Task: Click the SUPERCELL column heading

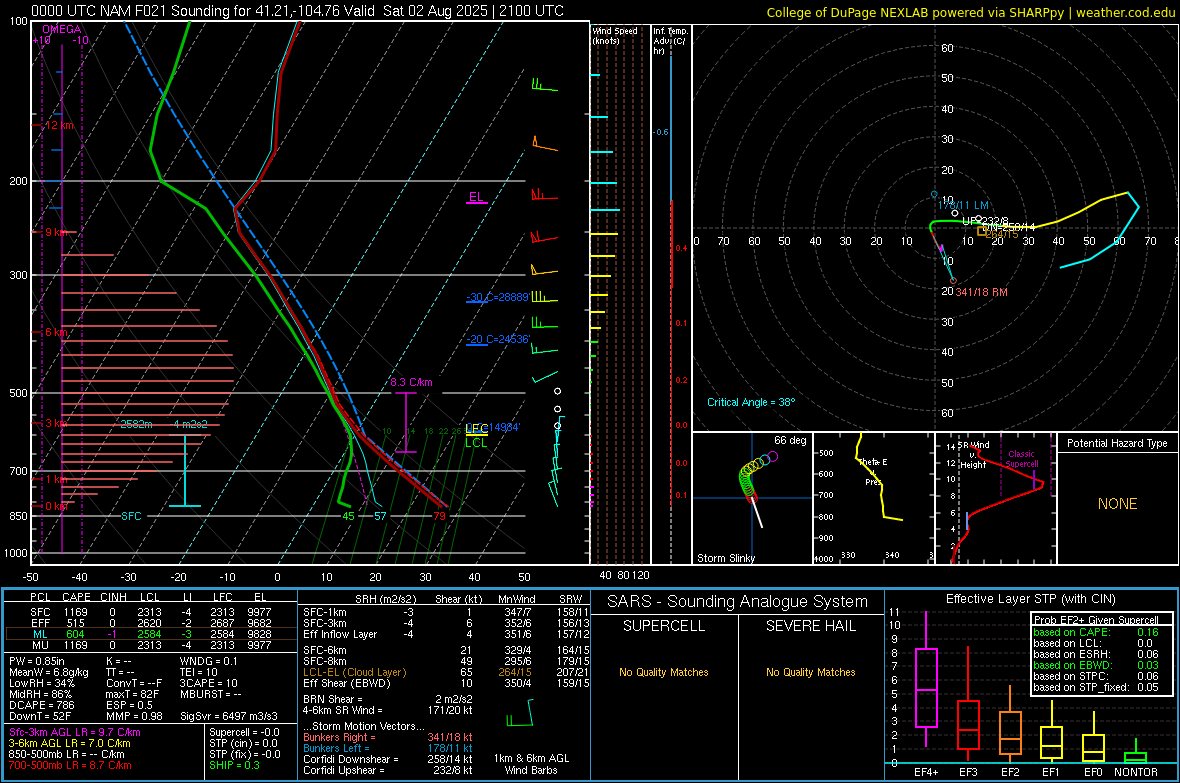Action: 664,626
